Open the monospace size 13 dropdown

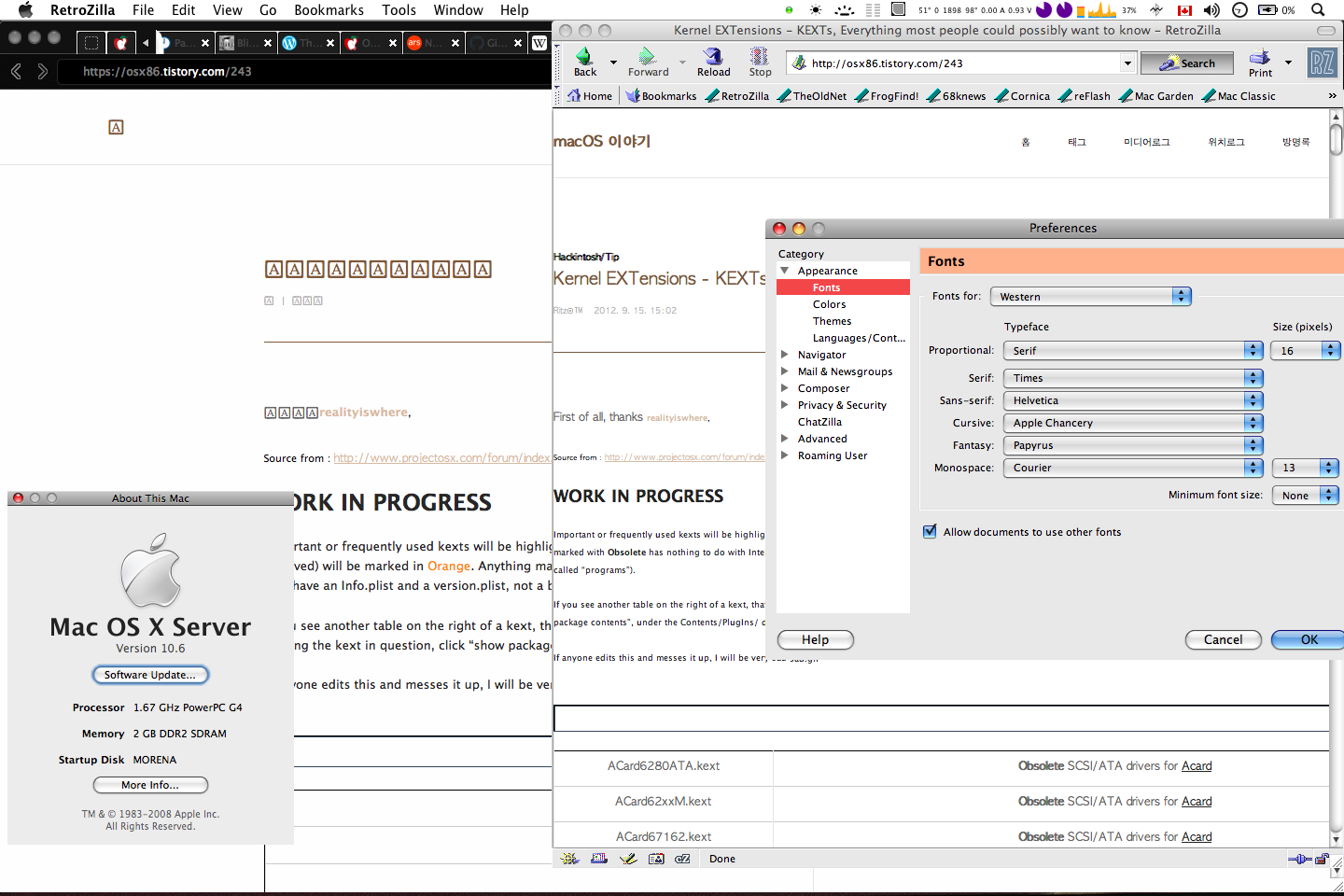click(1306, 468)
